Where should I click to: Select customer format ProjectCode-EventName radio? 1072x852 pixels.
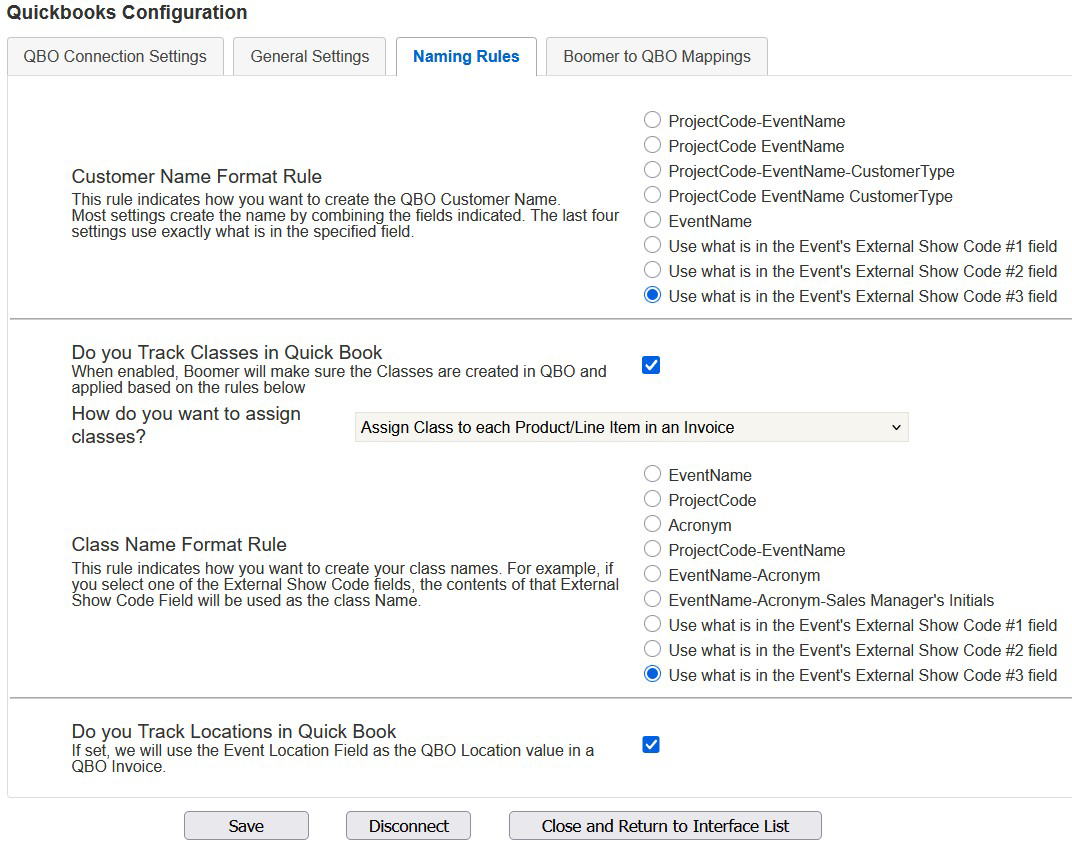pos(652,120)
